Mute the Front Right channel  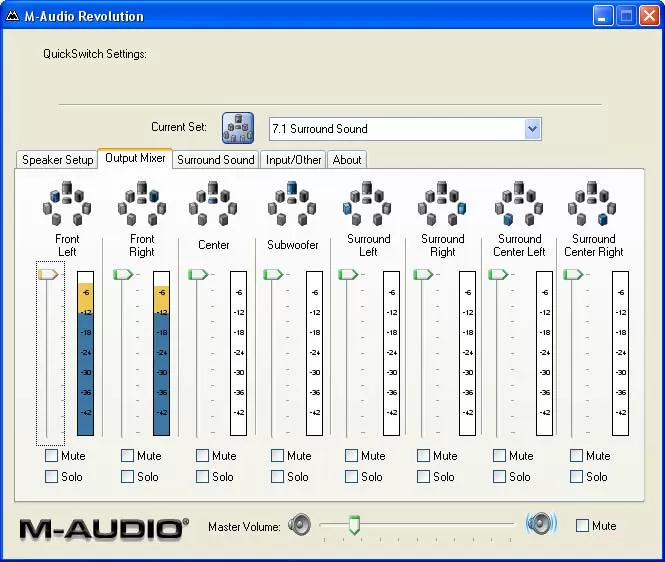tap(127, 456)
